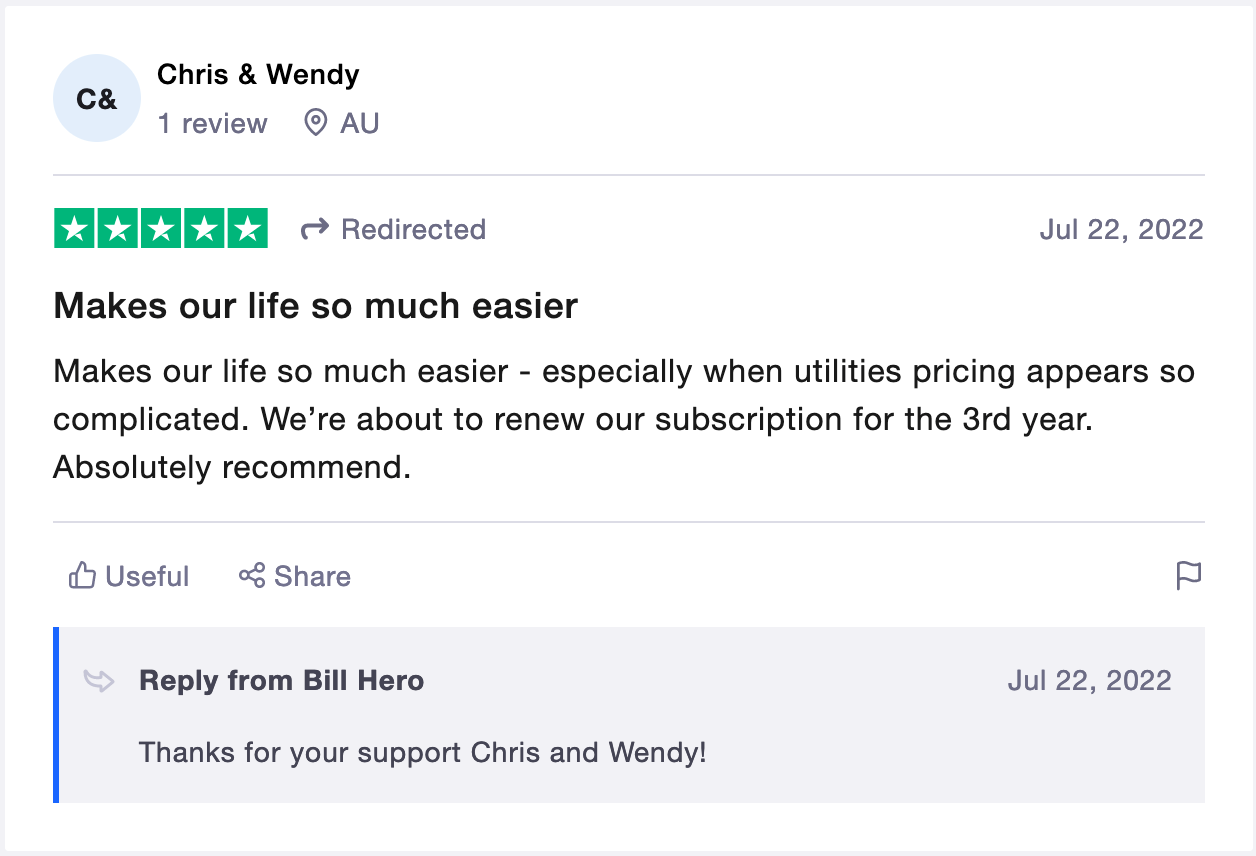The height and width of the screenshot is (856, 1256).
Task: Share this review
Action: click(x=312, y=576)
